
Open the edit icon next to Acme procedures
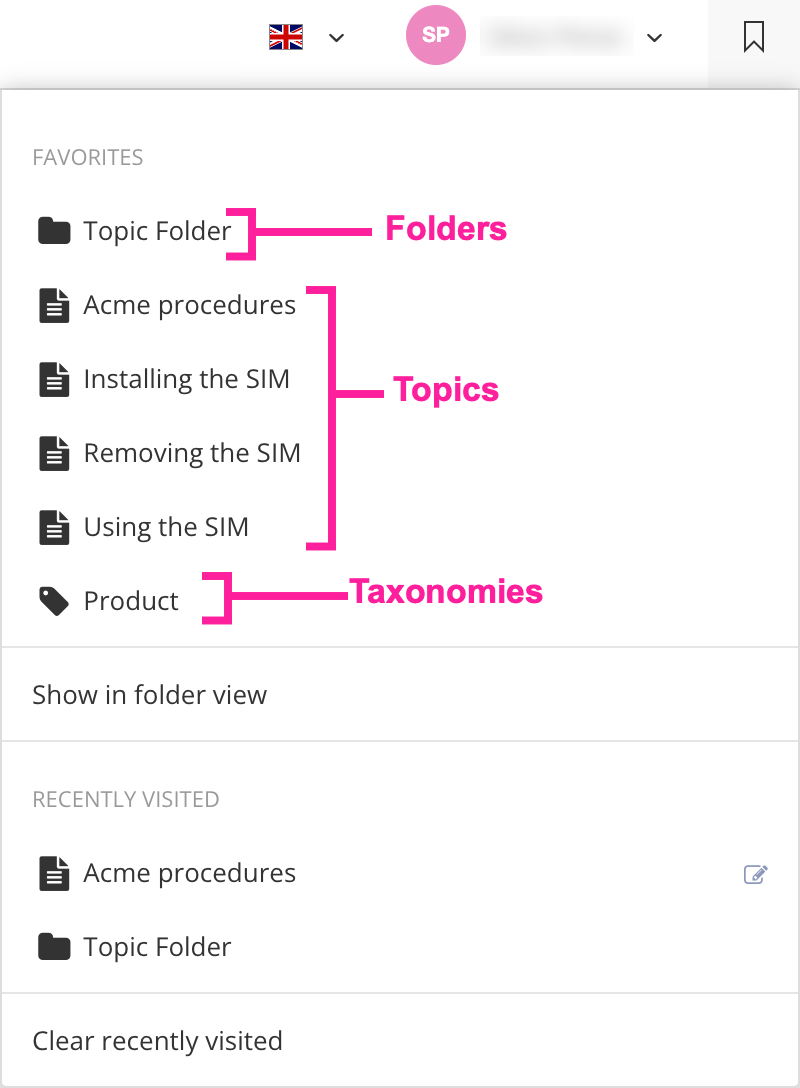[755, 874]
